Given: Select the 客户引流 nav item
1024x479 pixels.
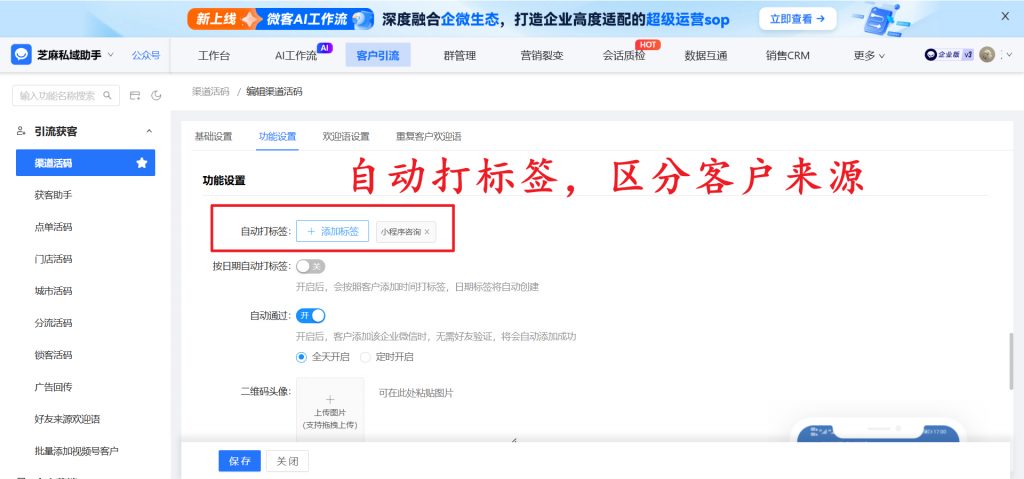Looking at the screenshot, I should (x=377, y=56).
